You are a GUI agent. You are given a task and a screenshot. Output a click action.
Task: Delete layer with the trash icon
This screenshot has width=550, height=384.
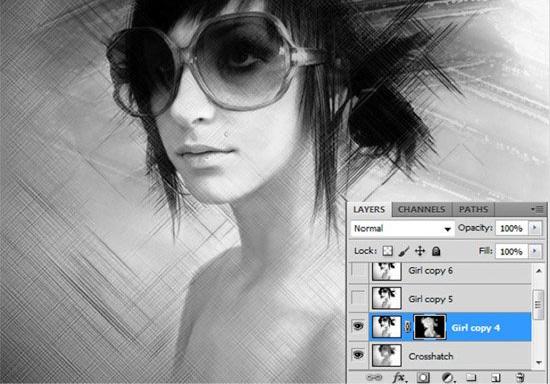coord(520,378)
